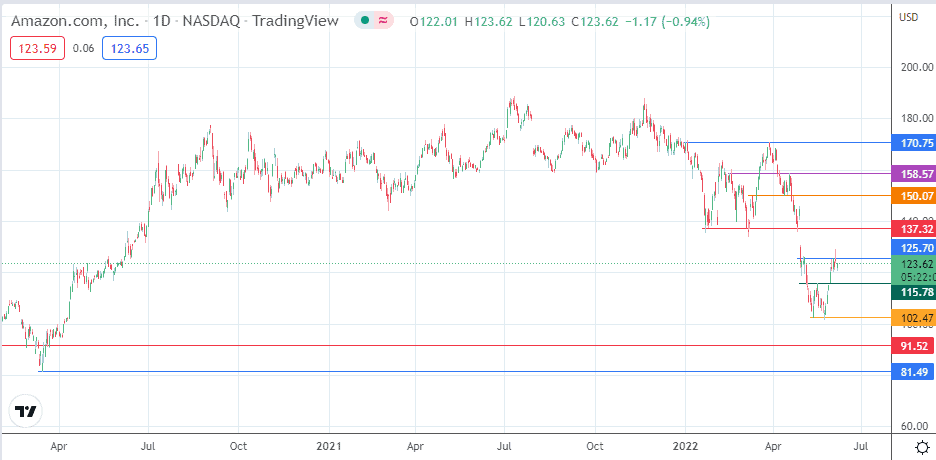Click the current price 123.62 label
This screenshot has width=936, height=460.
(913, 264)
